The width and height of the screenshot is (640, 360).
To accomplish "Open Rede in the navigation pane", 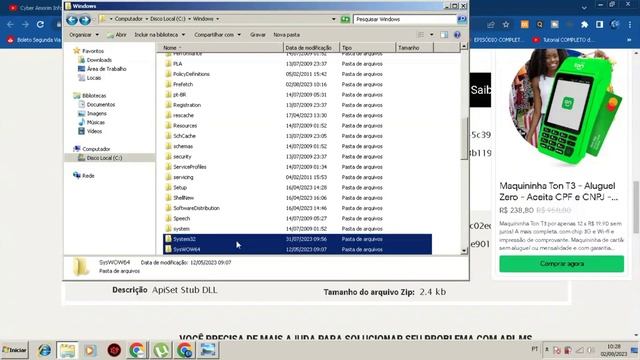I will 88,176.
